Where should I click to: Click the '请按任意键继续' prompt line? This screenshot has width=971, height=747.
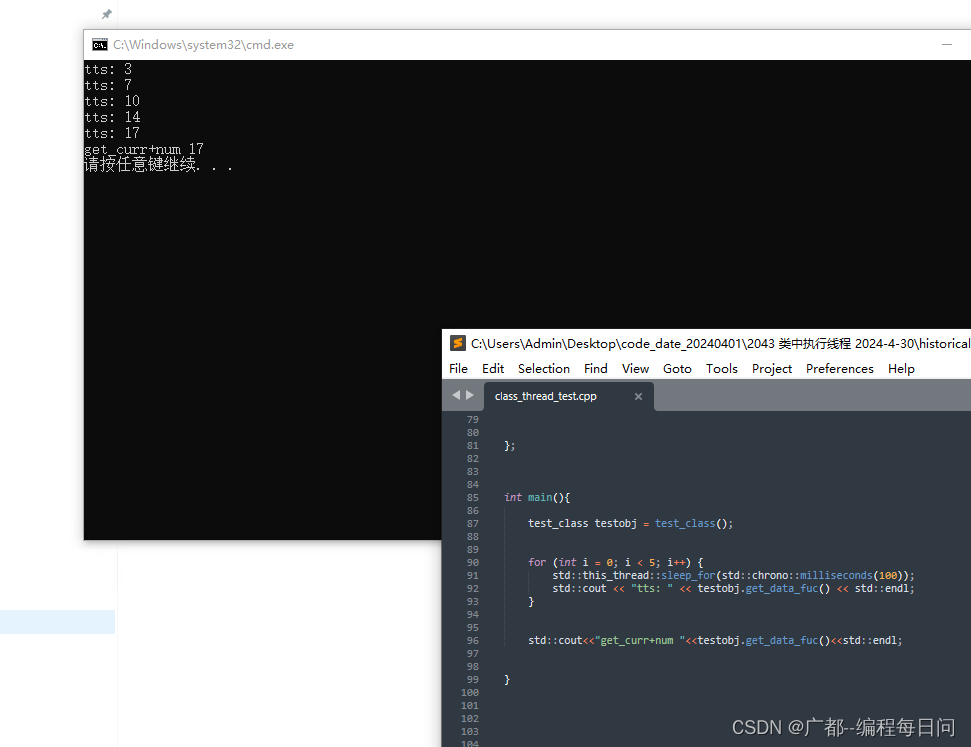coord(159,165)
